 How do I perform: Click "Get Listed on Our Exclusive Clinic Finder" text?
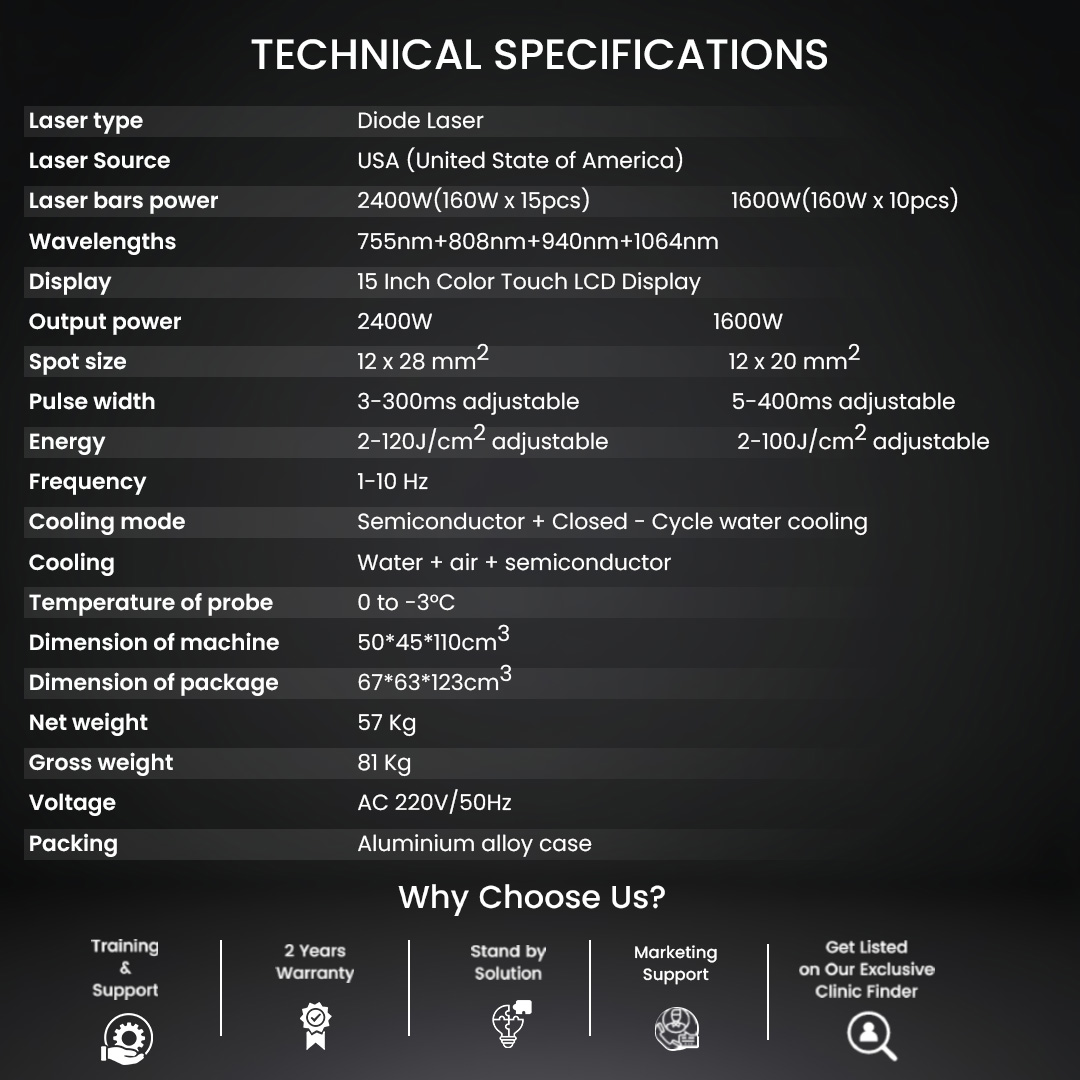(866, 969)
